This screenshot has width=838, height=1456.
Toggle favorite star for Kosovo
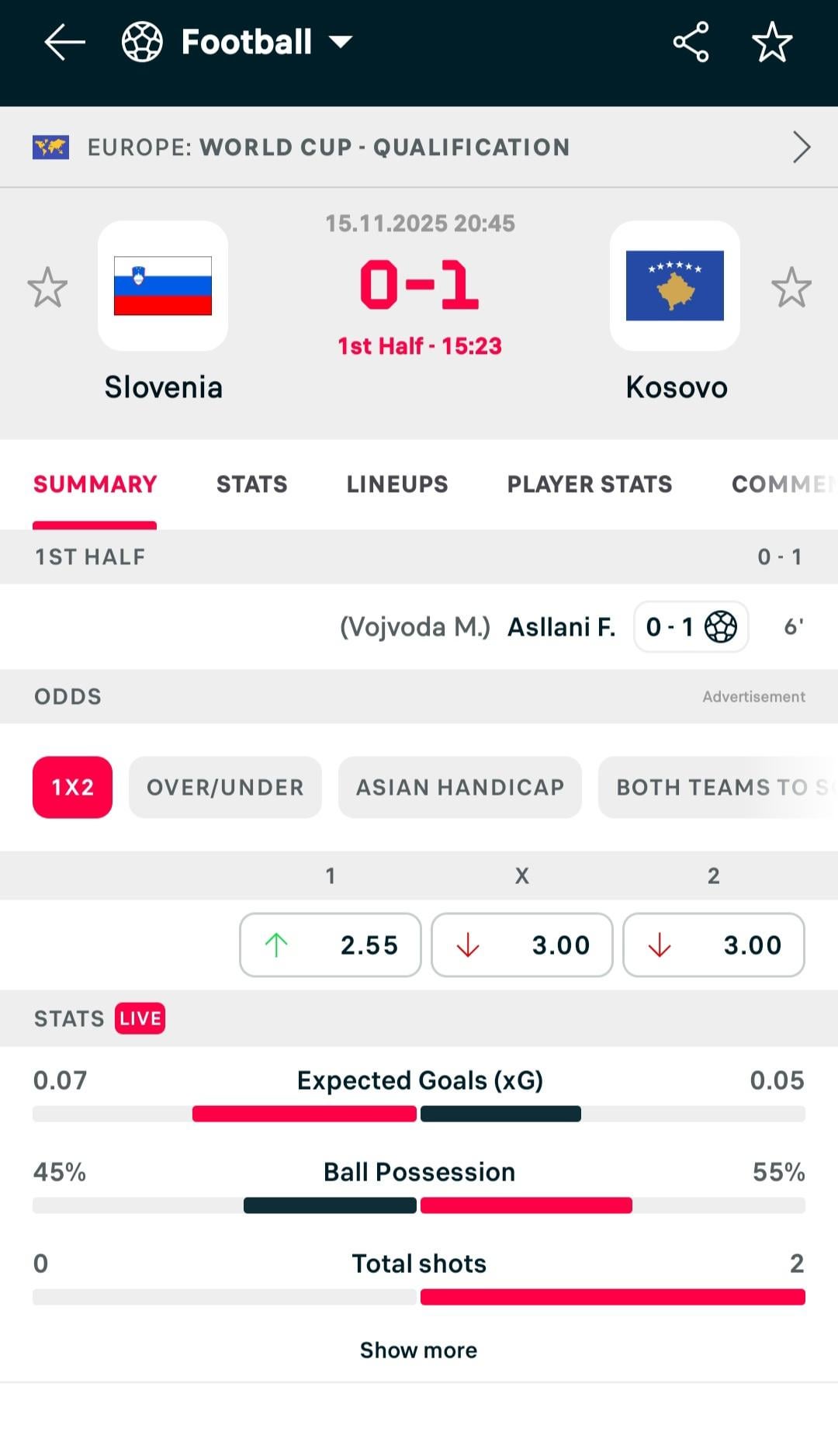(791, 287)
